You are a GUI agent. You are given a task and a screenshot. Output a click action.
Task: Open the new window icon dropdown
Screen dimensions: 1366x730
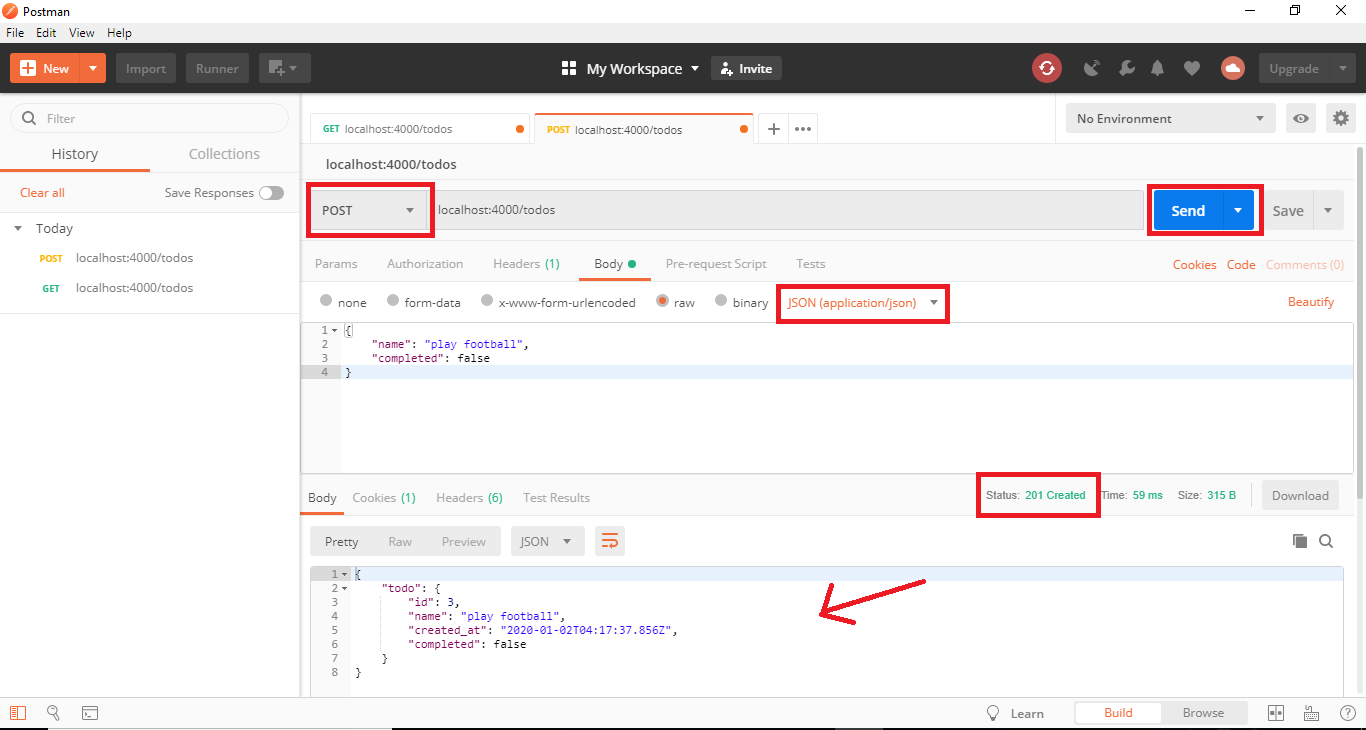(x=285, y=68)
